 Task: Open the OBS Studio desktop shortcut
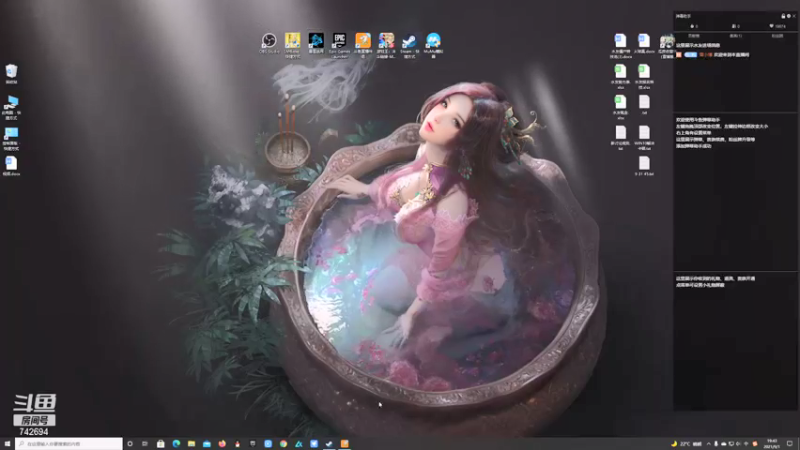[269, 42]
